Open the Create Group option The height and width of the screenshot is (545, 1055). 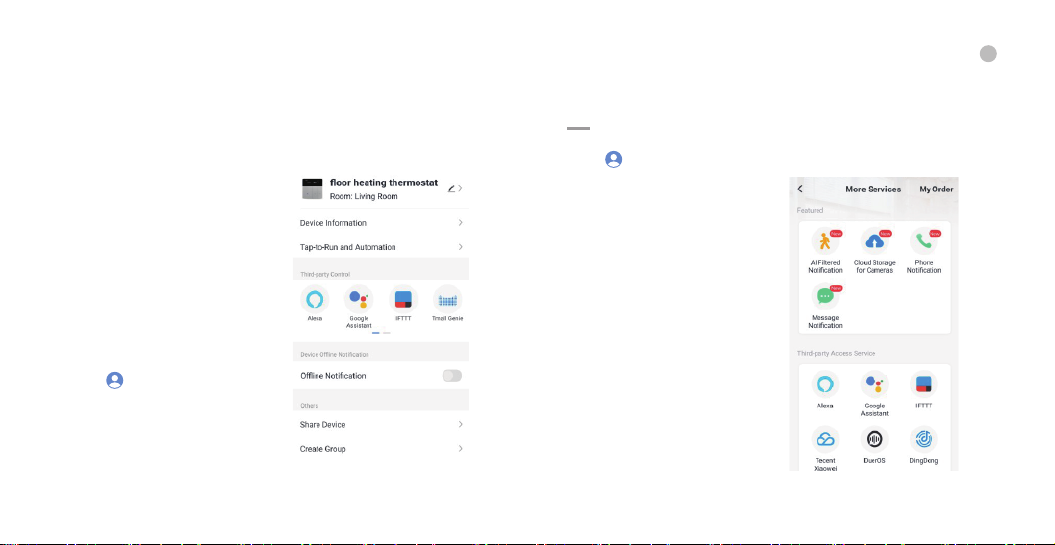tap(380, 449)
